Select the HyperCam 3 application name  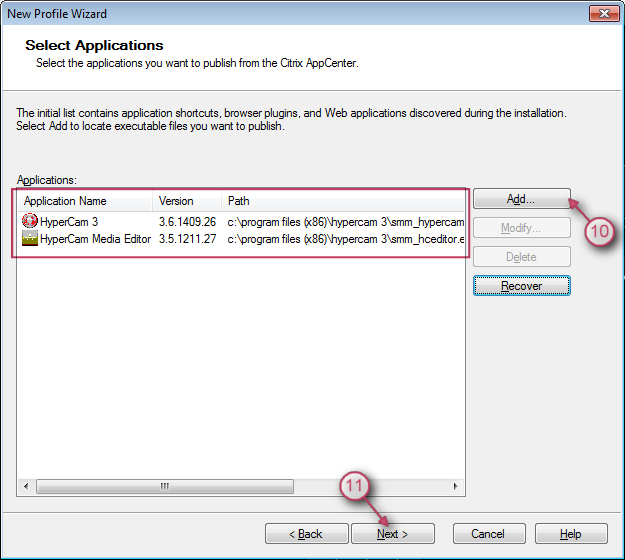click(x=69, y=221)
